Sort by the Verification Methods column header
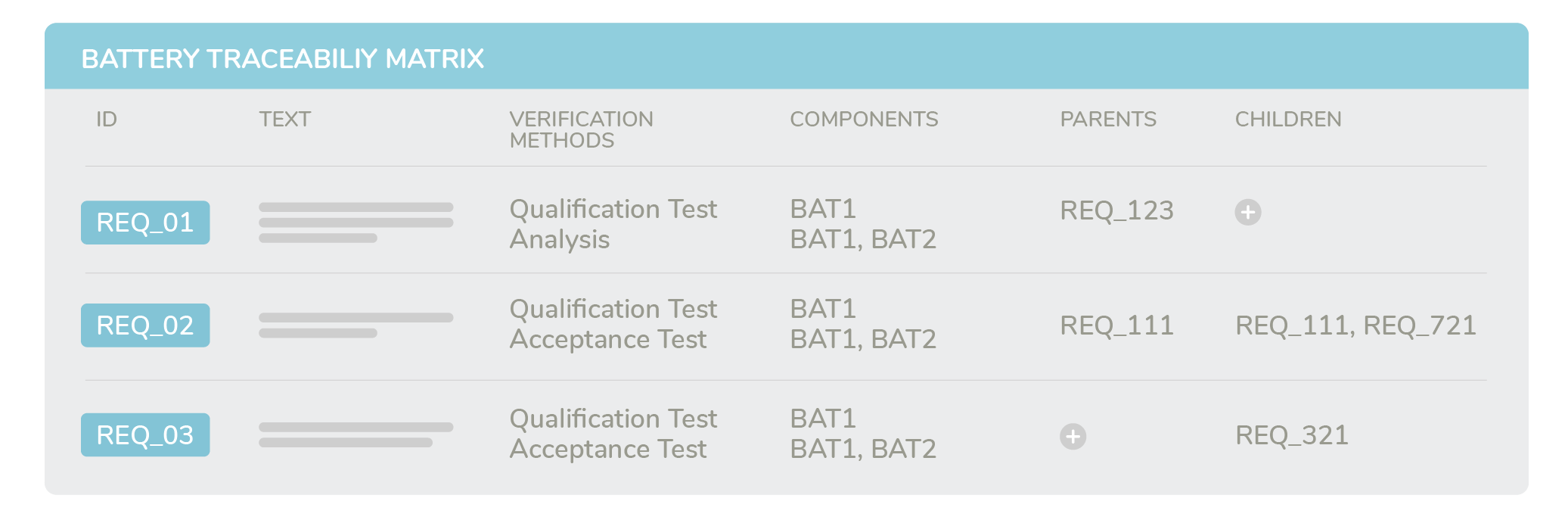Viewport: 1568px width, 520px height. [x=581, y=129]
